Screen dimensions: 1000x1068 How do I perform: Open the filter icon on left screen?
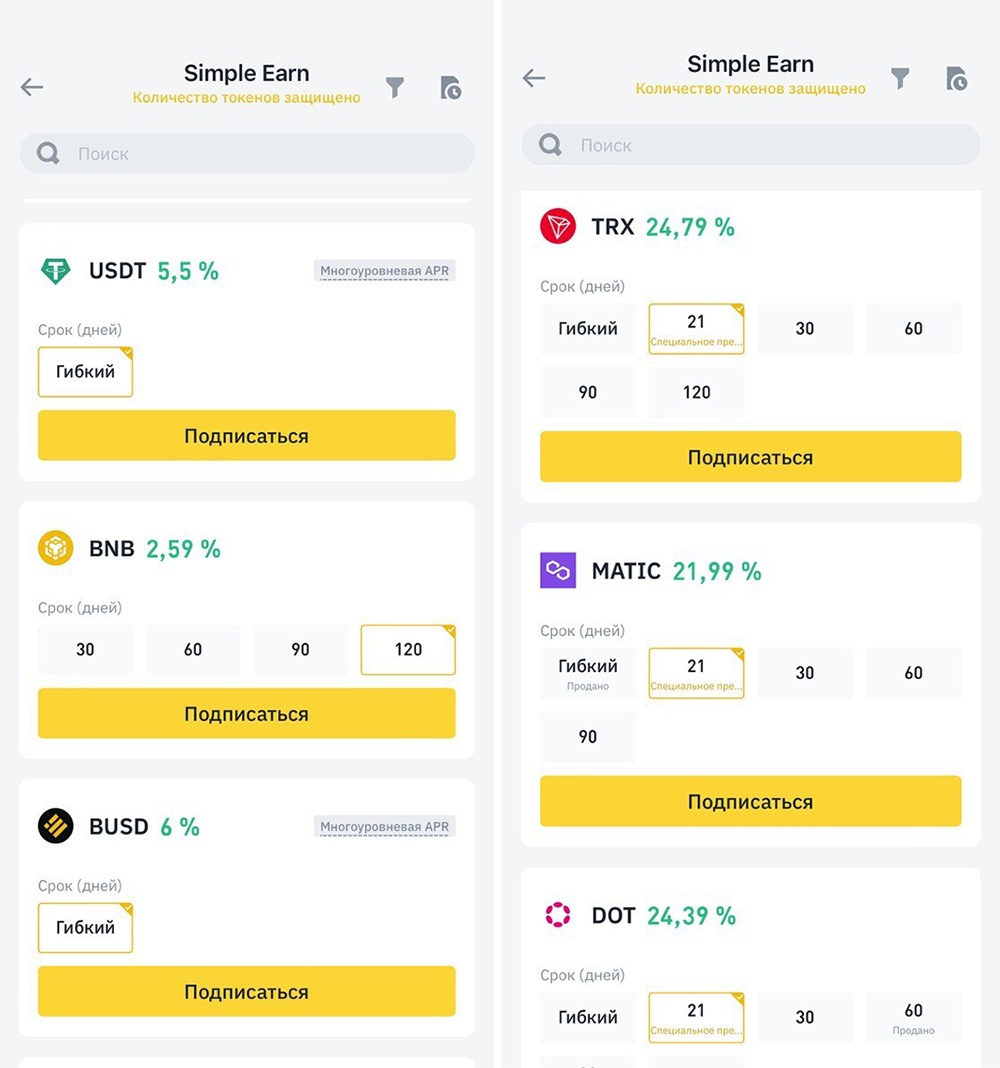coord(395,87)
